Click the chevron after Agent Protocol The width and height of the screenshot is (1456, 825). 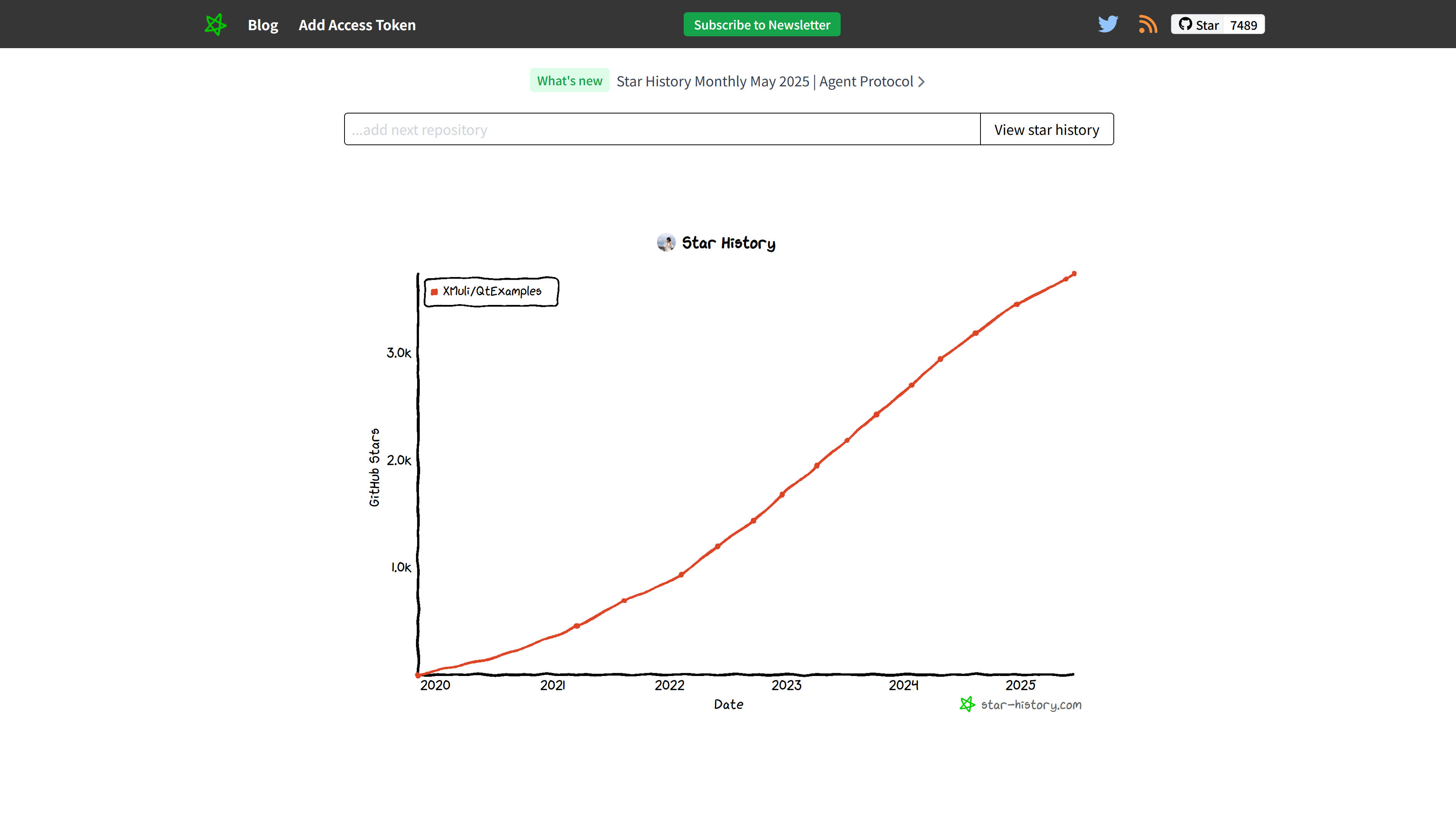pos(921,82)
